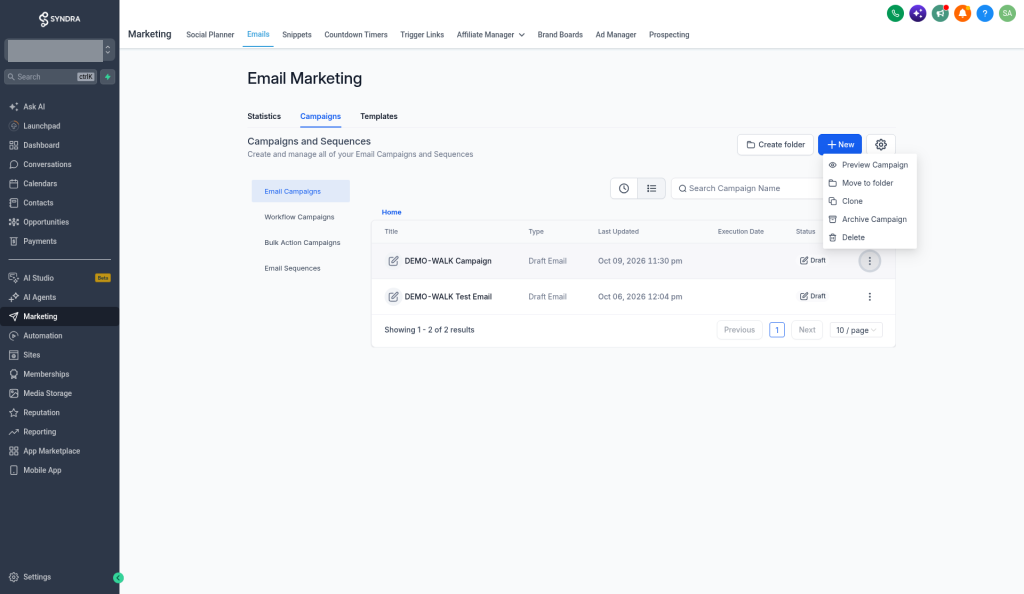Image resolution: width=1024 pixels, height=594 pixels.
Task: Collapse the sidebar with green arrow
Action: pos(118,578)
